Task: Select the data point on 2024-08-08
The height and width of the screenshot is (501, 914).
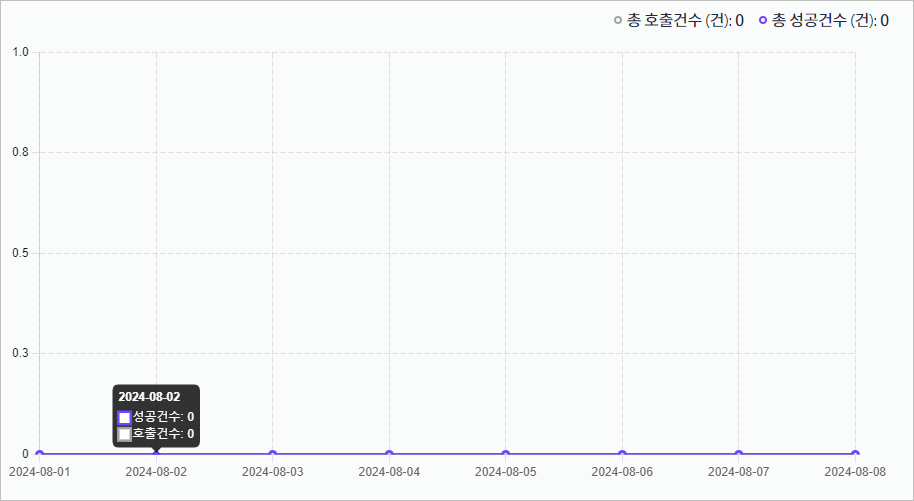Action: point(856,454)
